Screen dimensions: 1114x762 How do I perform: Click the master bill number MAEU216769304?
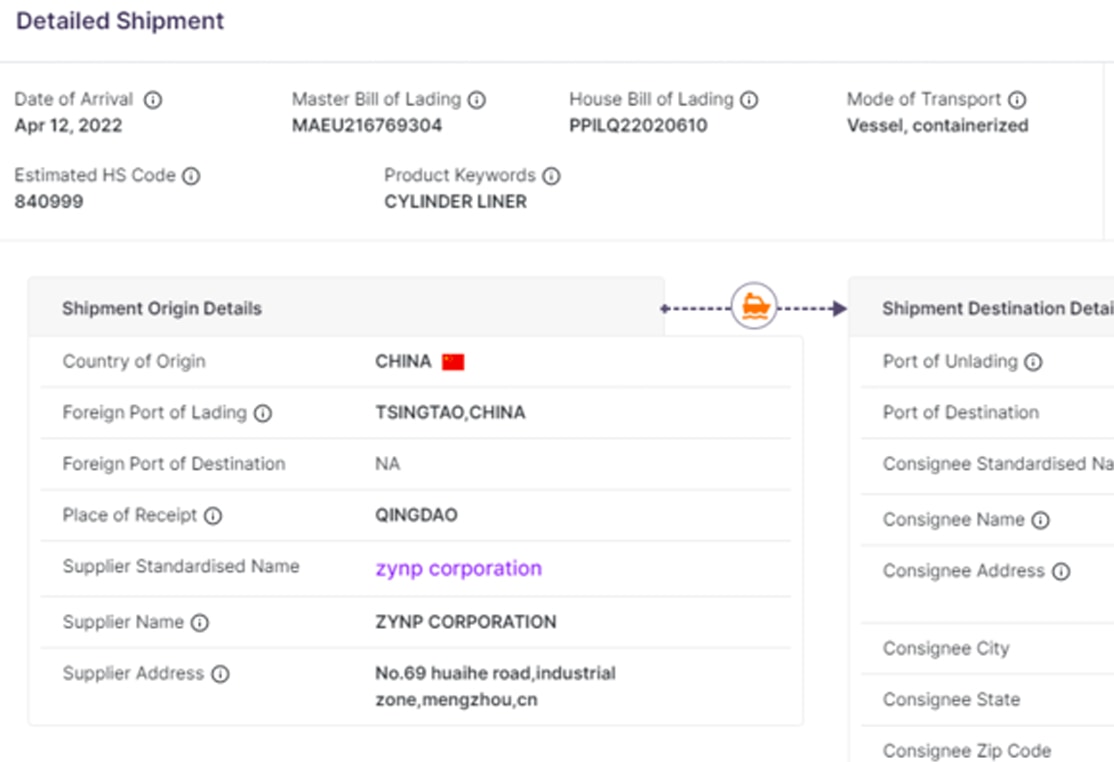point(367,125)
